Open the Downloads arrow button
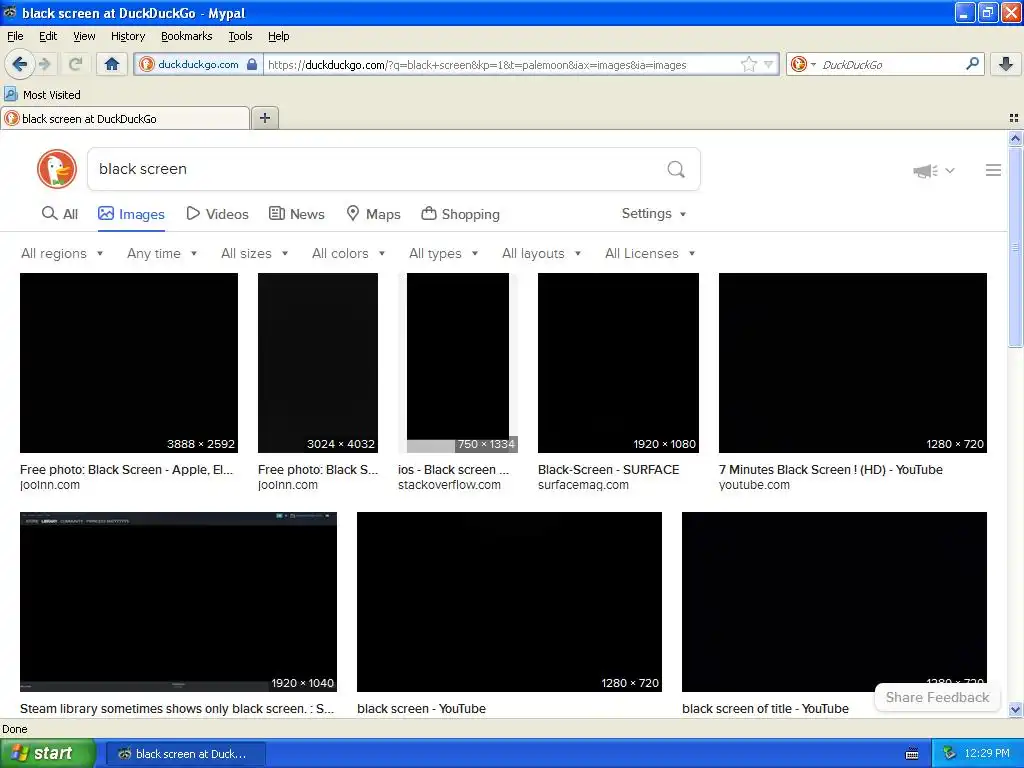Screen dimensions: 1024x768 [x=1006, y=64]
